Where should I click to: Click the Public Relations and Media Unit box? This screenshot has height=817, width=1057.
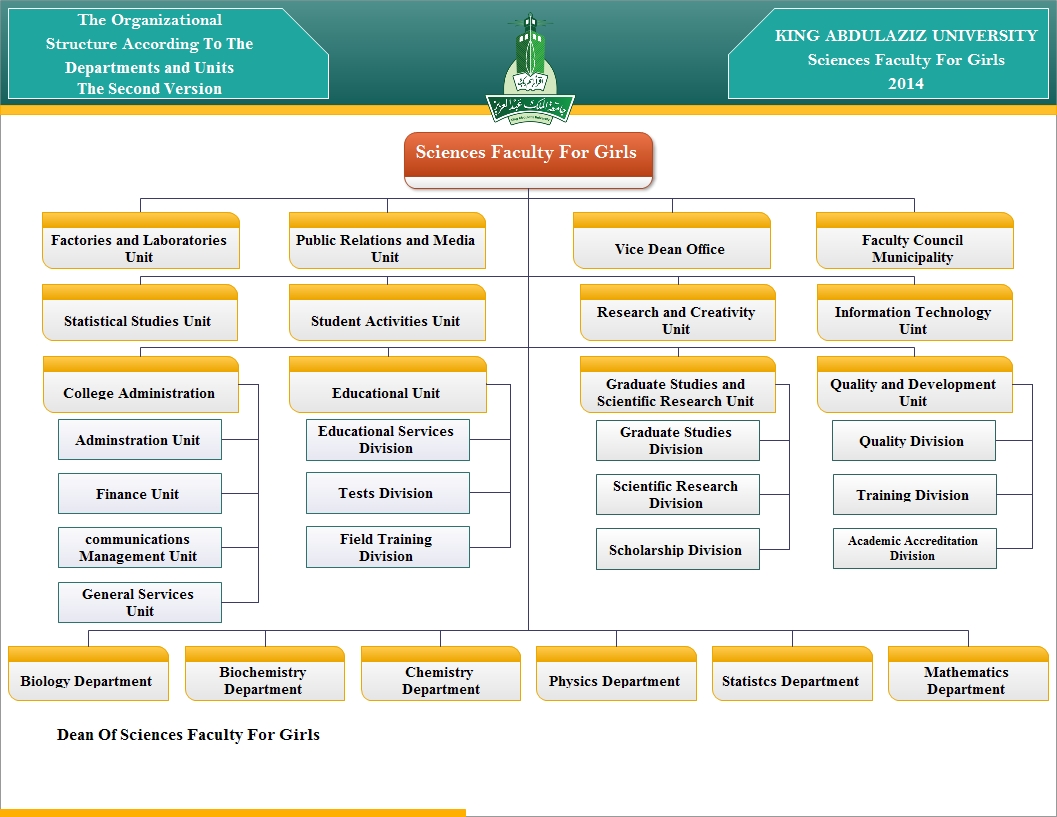[x=387, y=241]
